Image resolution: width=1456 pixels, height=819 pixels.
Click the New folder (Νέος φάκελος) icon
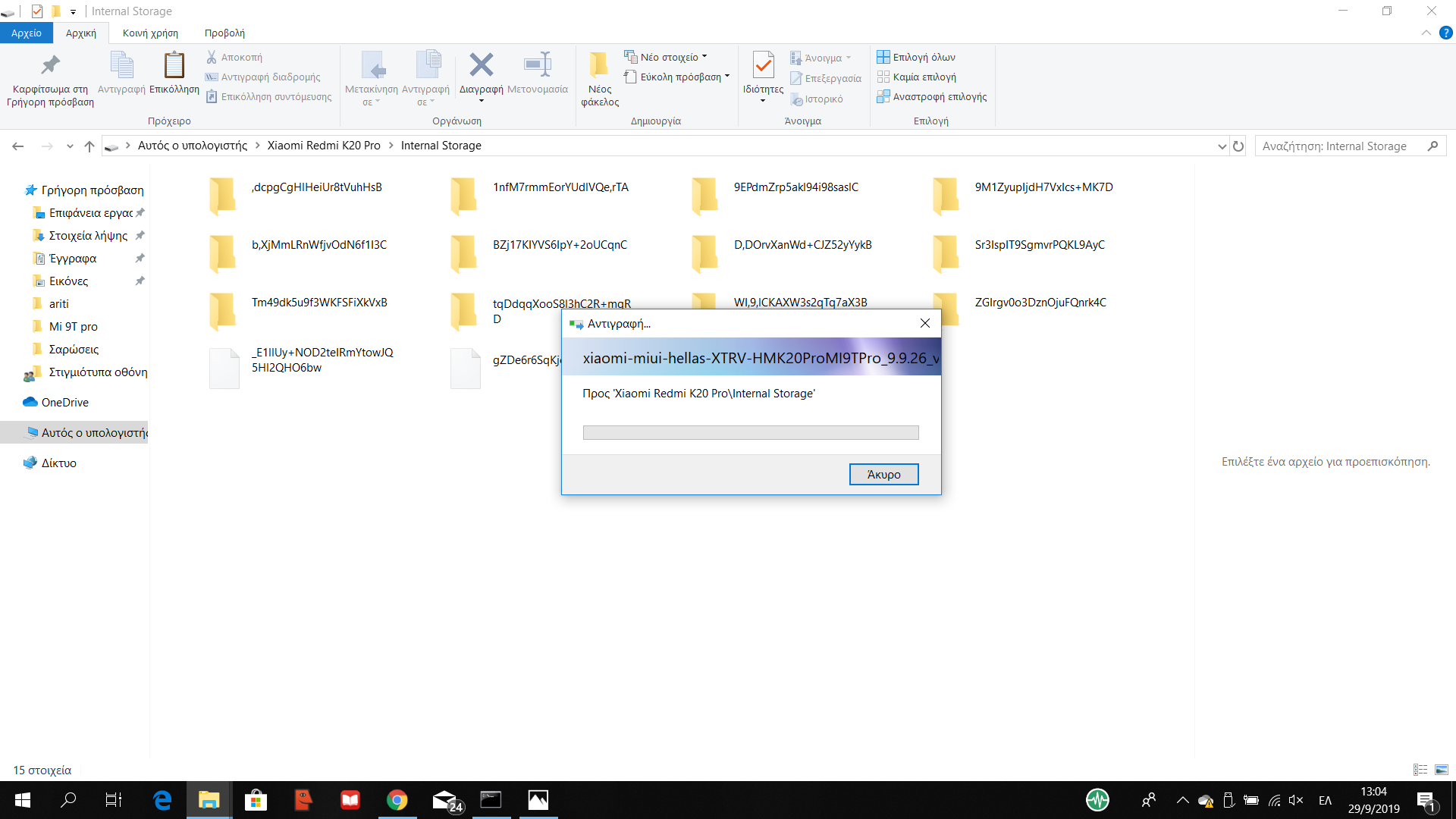coord(599,66)
